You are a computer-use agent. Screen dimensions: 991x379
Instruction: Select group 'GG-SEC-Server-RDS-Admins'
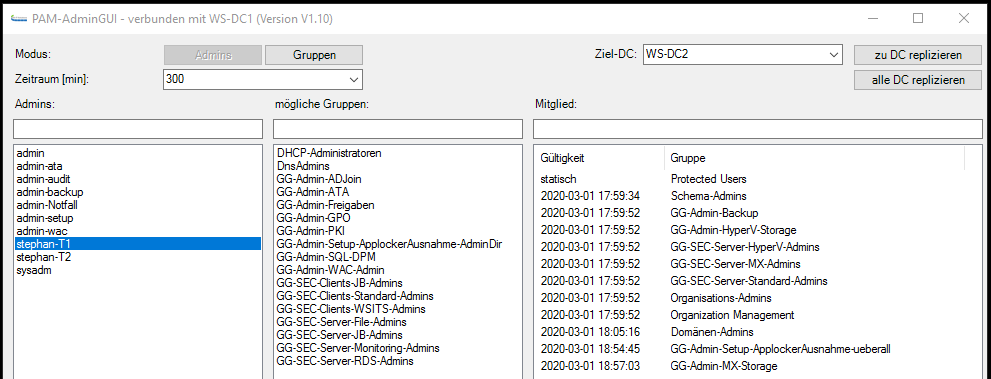[398, 361]
